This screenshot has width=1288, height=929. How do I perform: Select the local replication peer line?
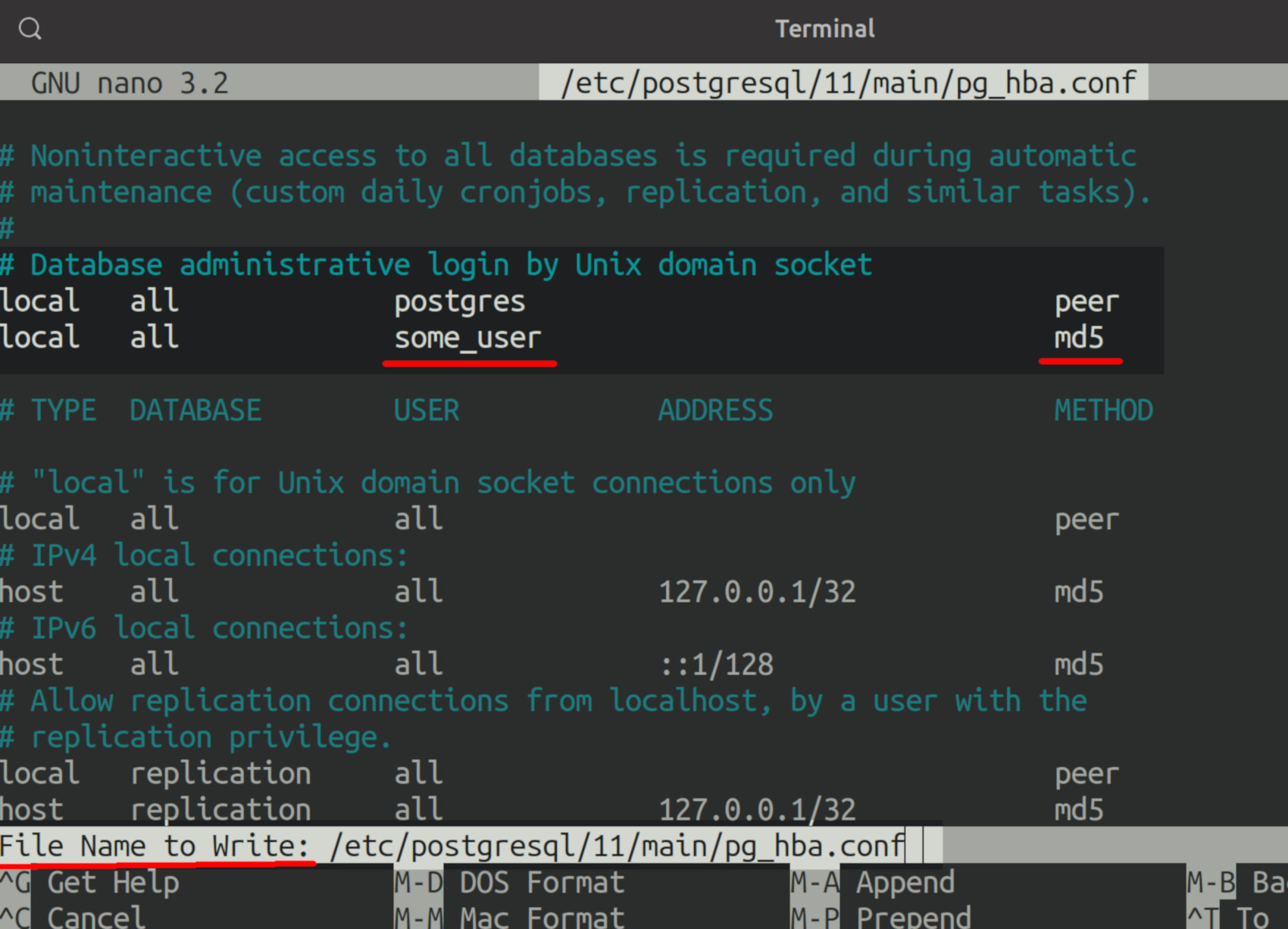tap(221, 772)
